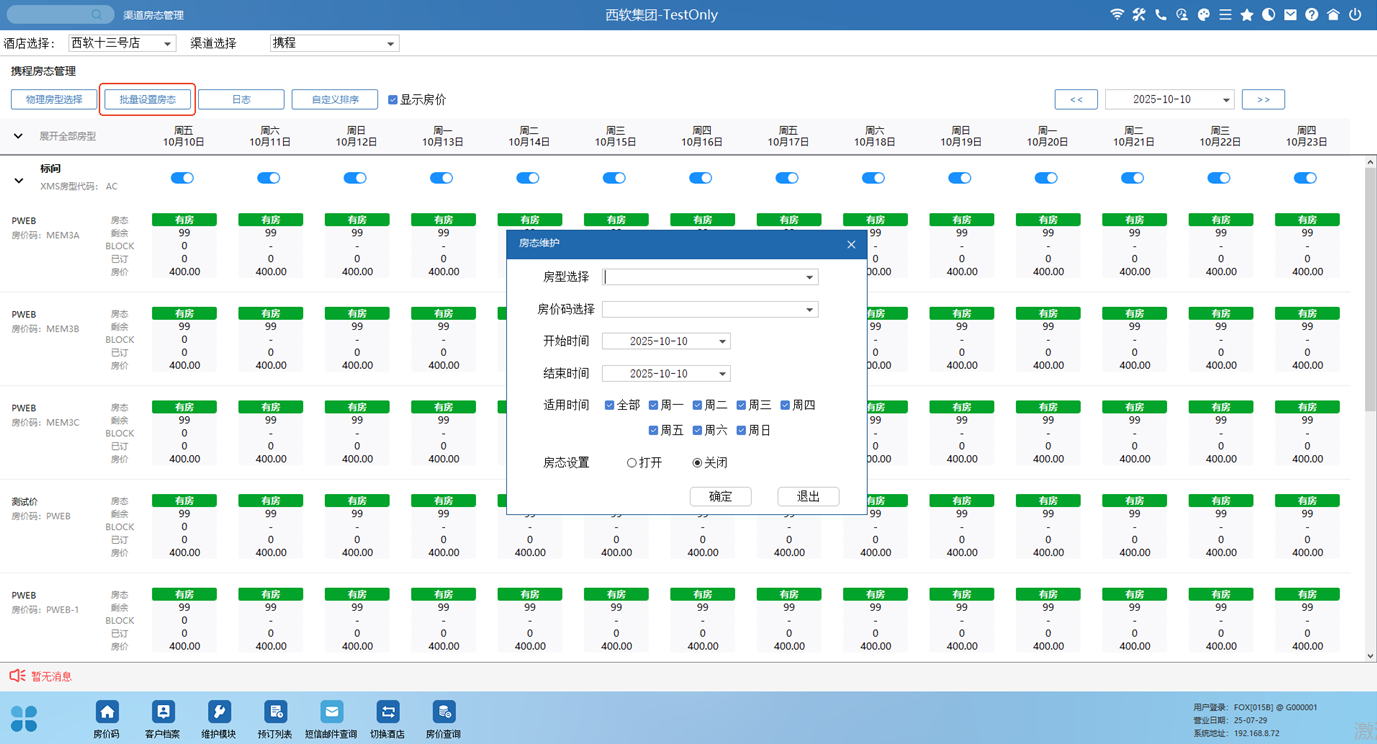This screenshot has width=1377, height=744.
Task: Uncheck 周六 in the 适用时间 options
Action: (697, 430)
